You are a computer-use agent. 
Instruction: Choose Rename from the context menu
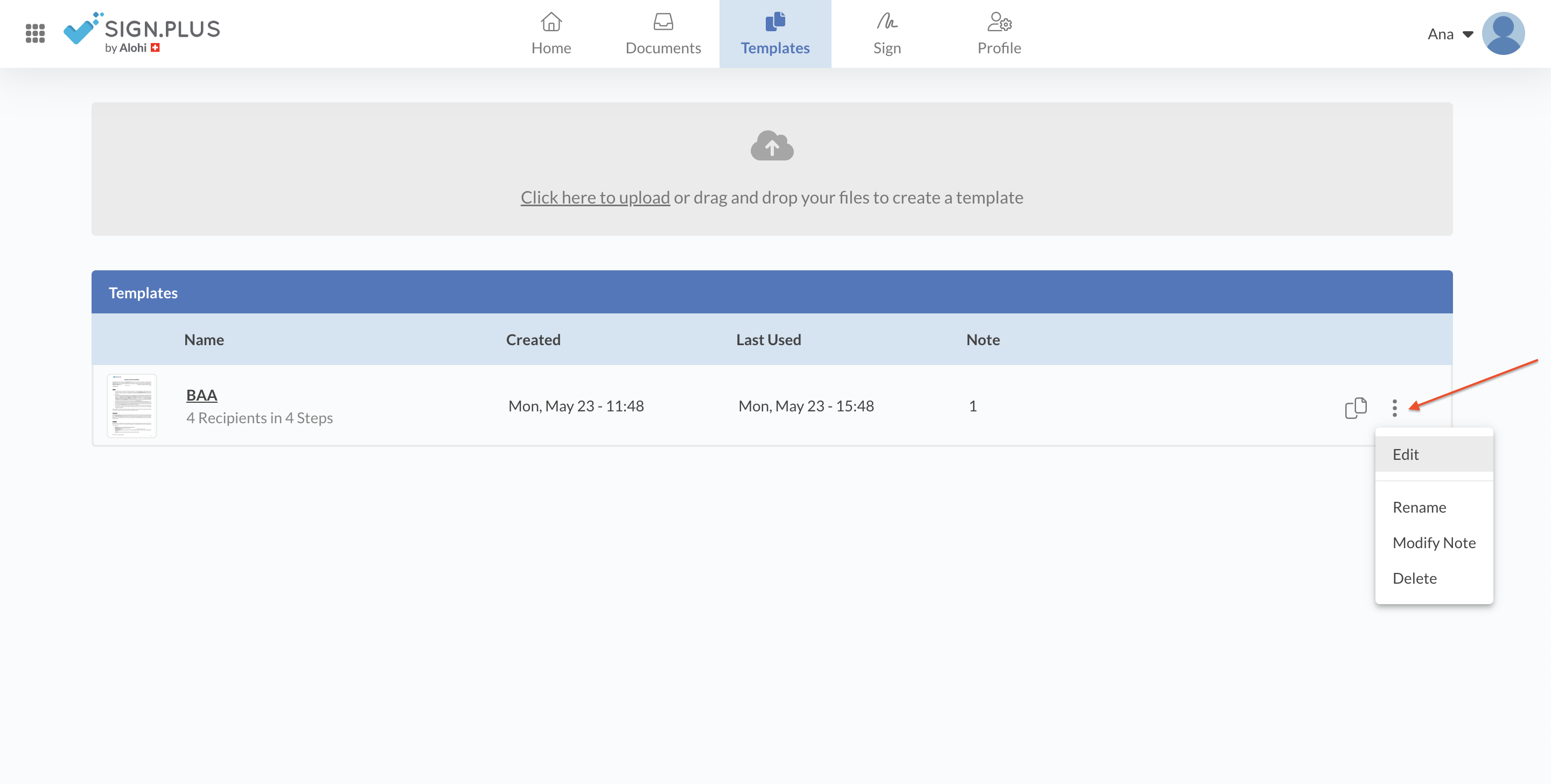pos(1419,507)
